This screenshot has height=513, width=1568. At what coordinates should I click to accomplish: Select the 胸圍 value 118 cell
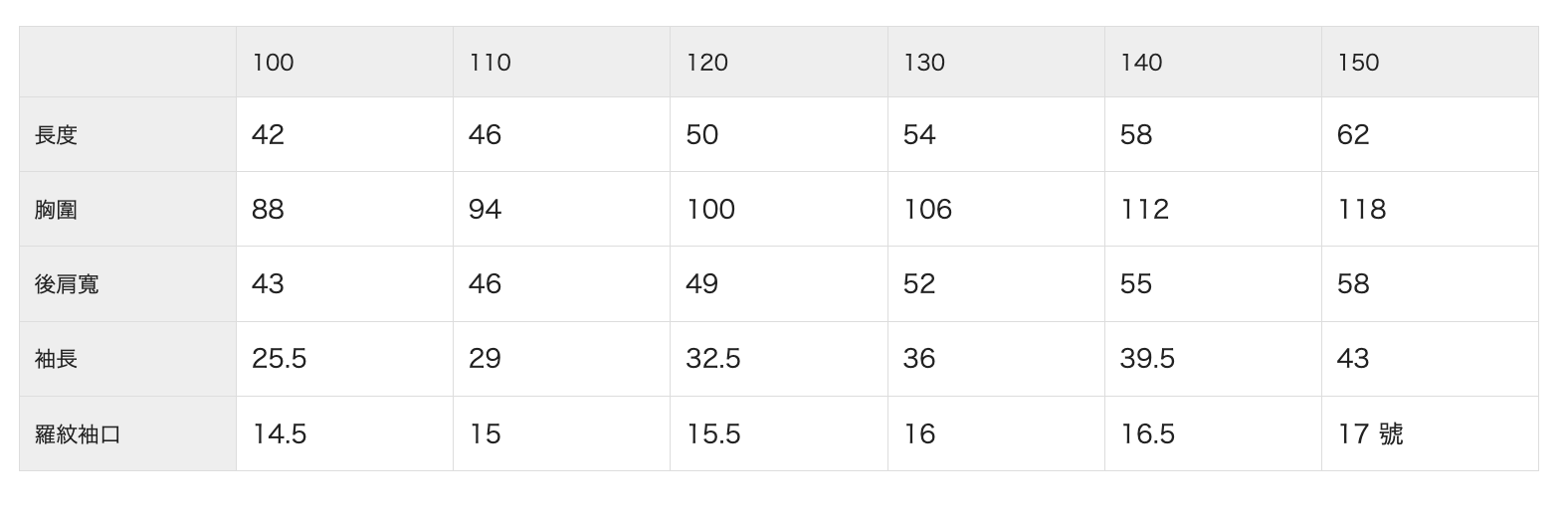coord(1361,210)
